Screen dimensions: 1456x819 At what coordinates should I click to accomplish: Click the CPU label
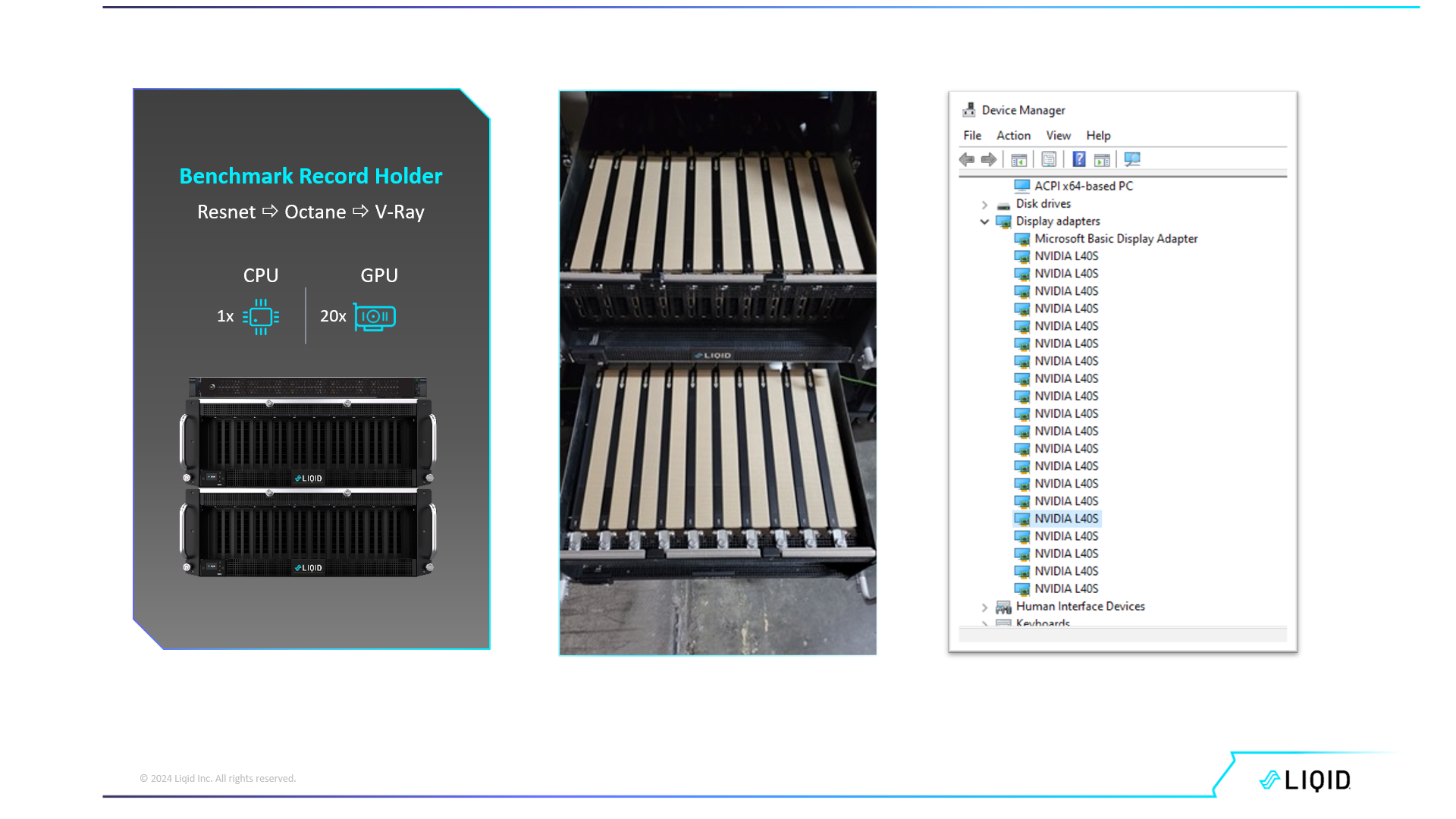261,275
